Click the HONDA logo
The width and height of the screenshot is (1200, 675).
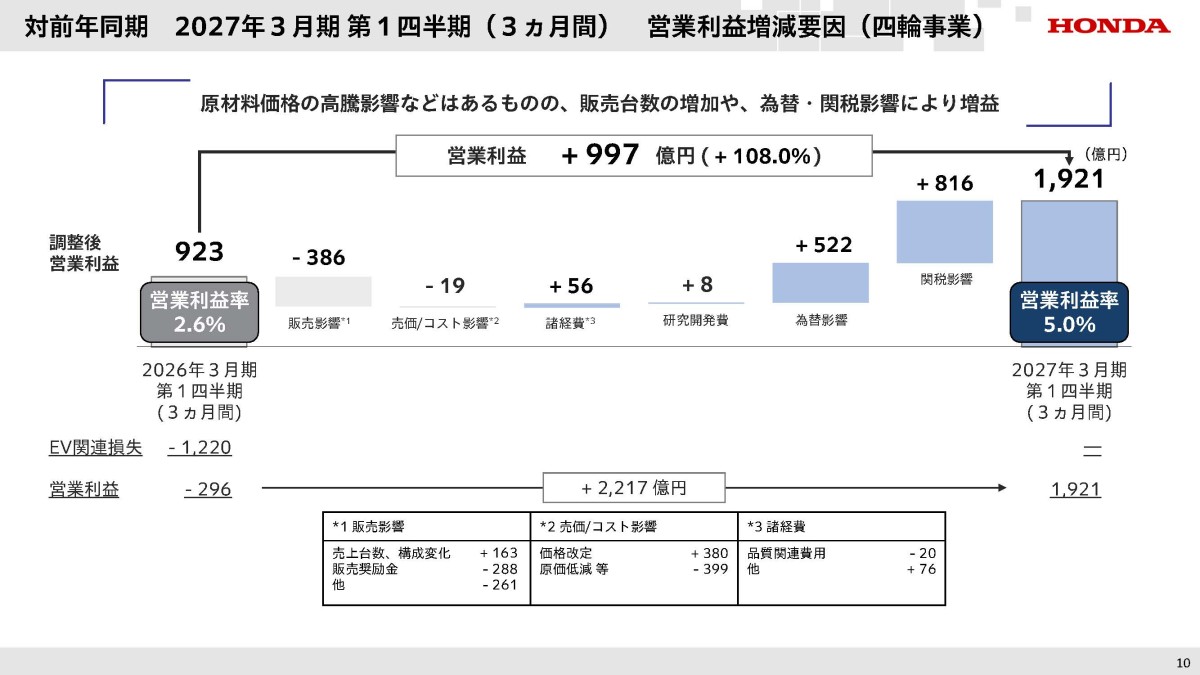pyautogui.click(x=1108, y=26)
